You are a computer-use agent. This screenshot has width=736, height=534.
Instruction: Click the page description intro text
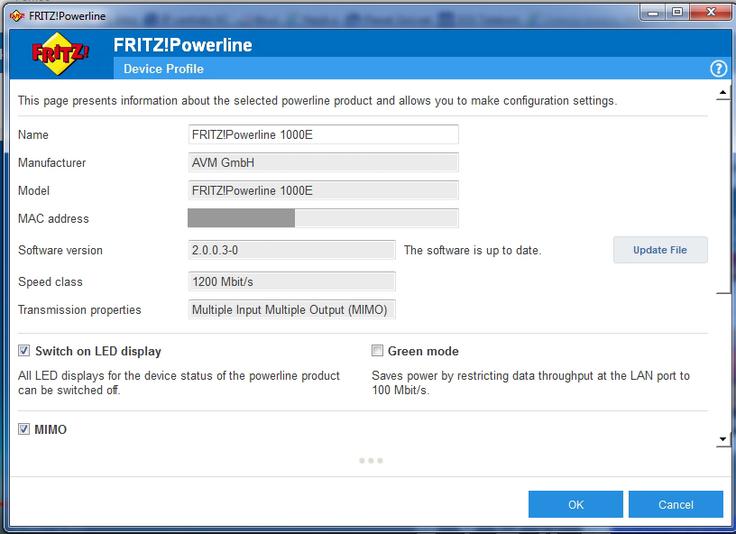tap(317, 101)
